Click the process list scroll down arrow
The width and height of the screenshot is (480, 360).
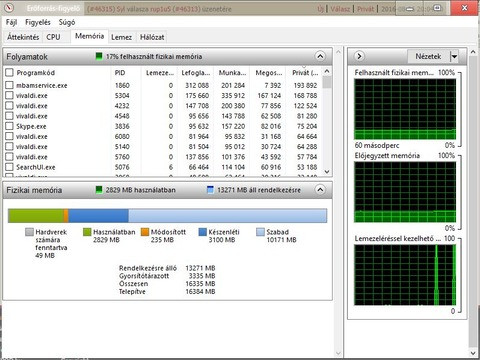tap(327, 172)
